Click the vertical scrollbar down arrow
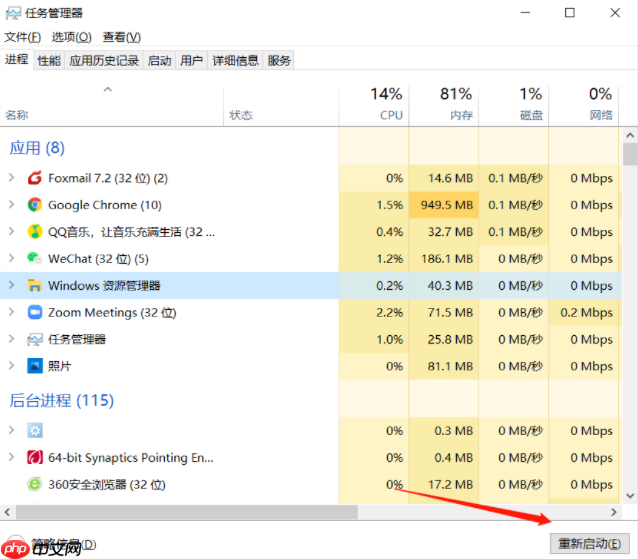Image resolution: width=638 pixels, height=559 pixels. tap(630, 496)
